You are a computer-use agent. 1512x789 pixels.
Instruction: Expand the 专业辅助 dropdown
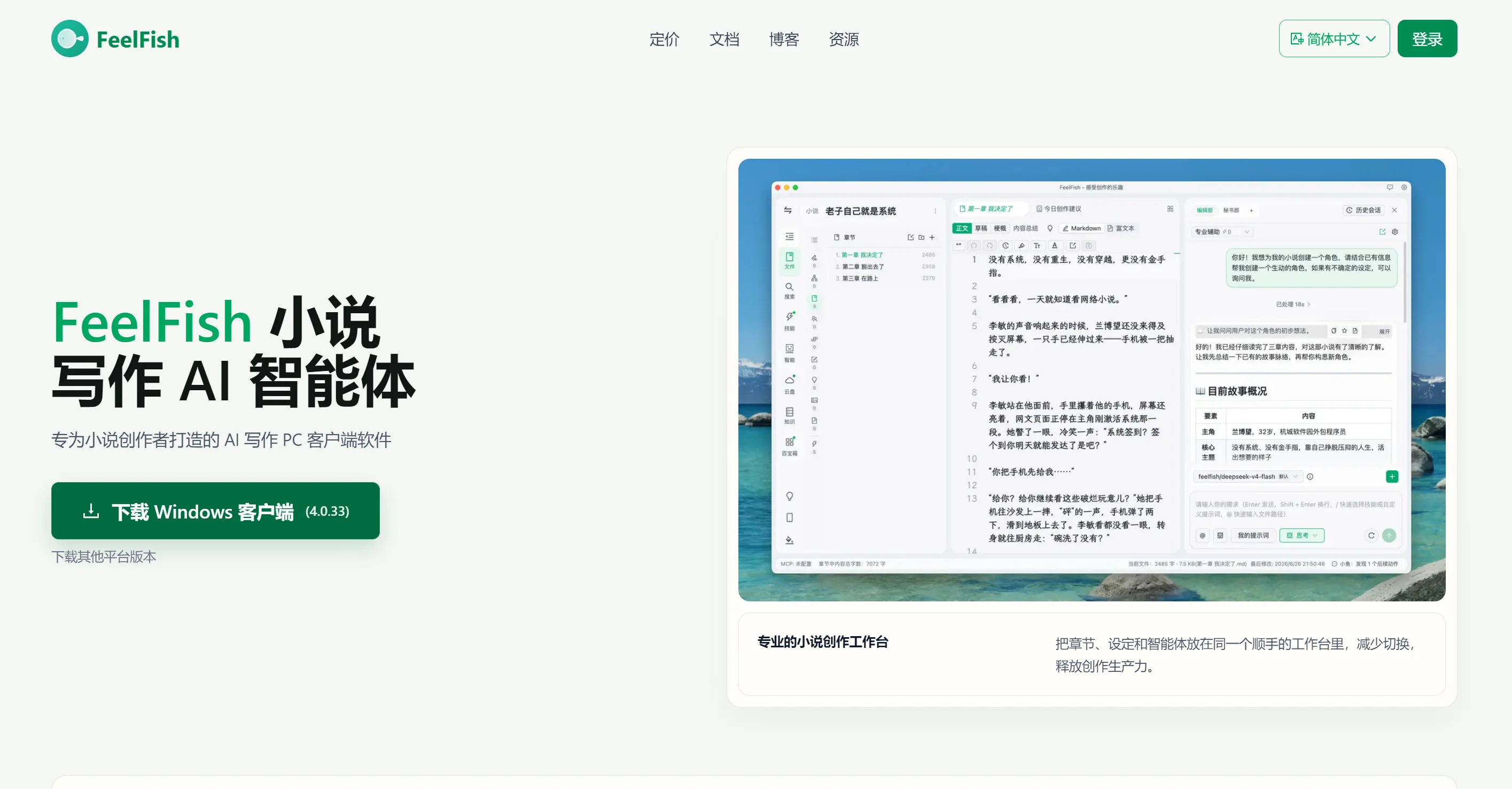pos(1222,232)
